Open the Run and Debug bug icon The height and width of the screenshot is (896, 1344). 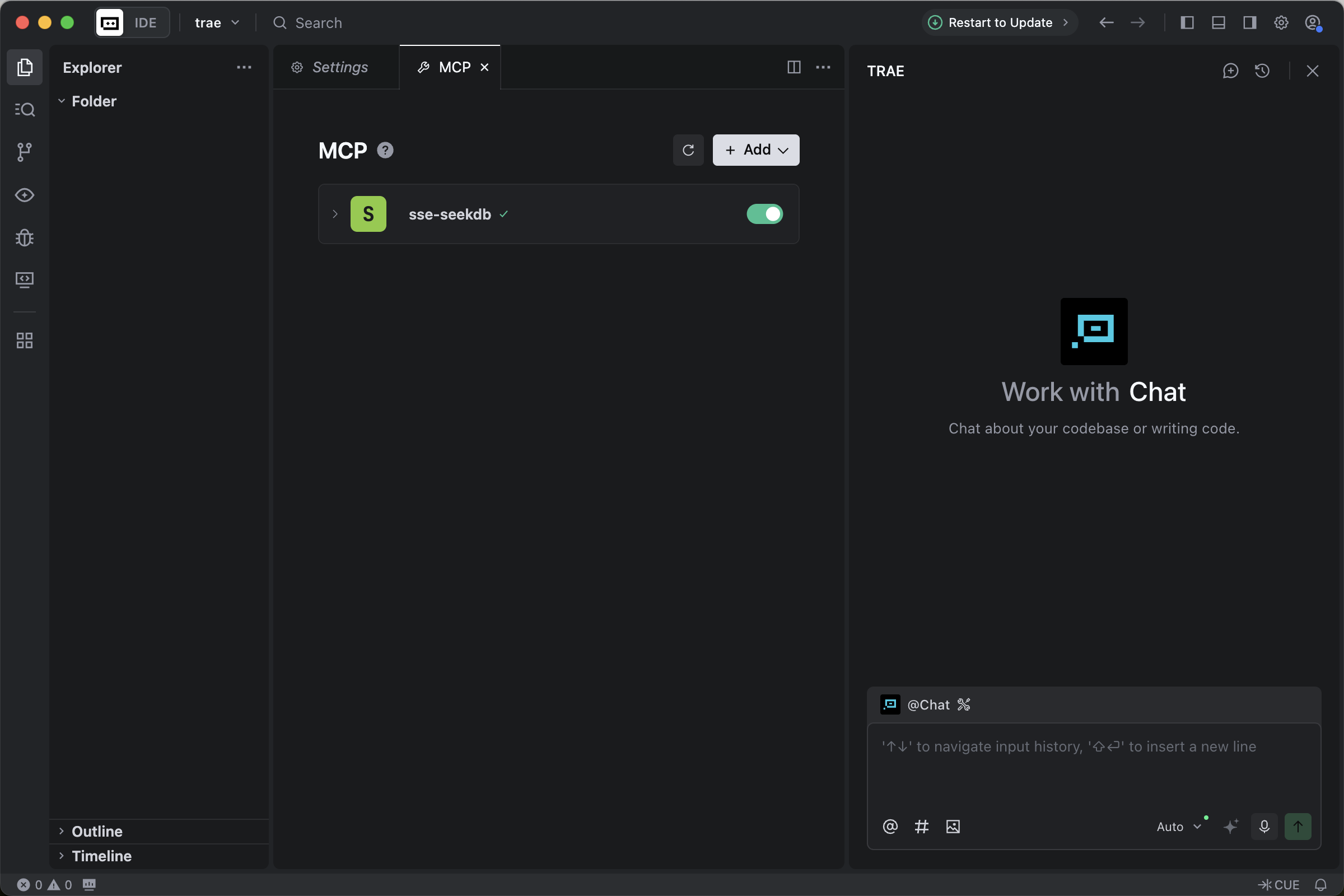tap(25, 237)
